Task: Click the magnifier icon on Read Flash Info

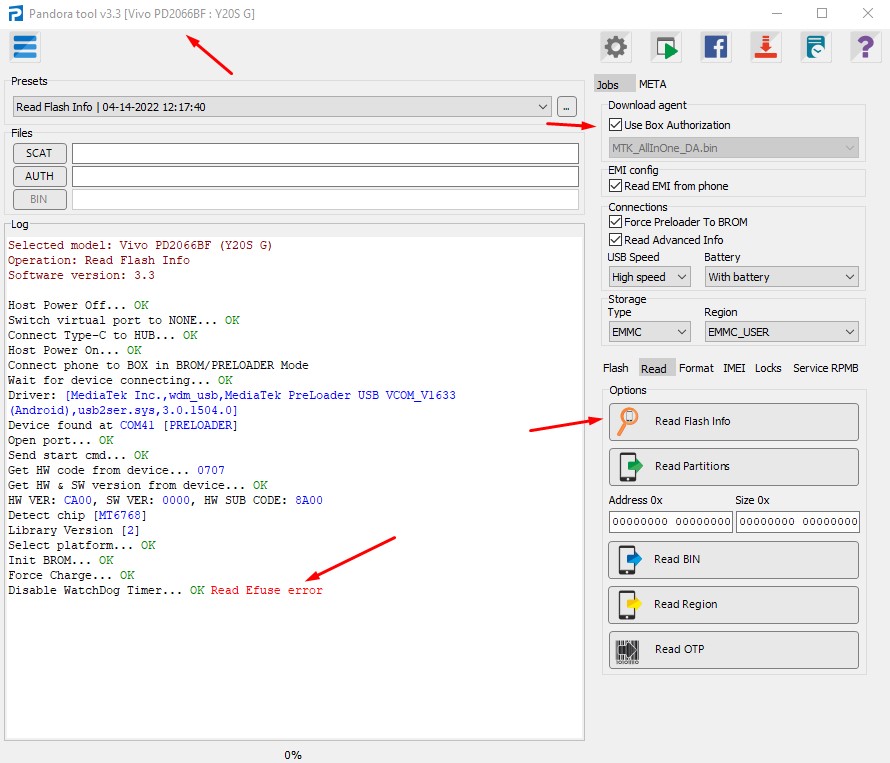Action: [628, 421]
